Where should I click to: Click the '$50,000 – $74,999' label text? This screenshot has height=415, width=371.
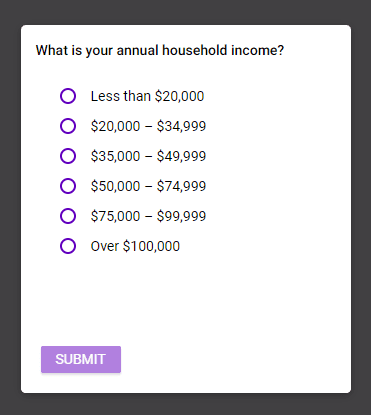click(148, 186)
